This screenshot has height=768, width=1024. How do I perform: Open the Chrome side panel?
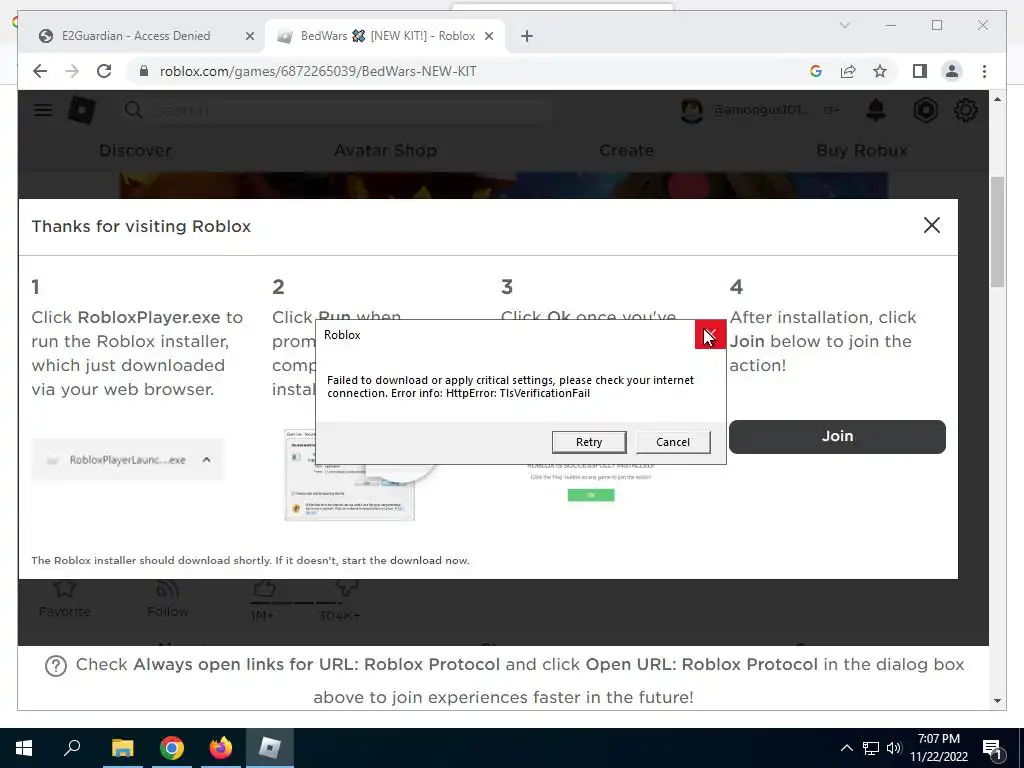click(920, 71)
